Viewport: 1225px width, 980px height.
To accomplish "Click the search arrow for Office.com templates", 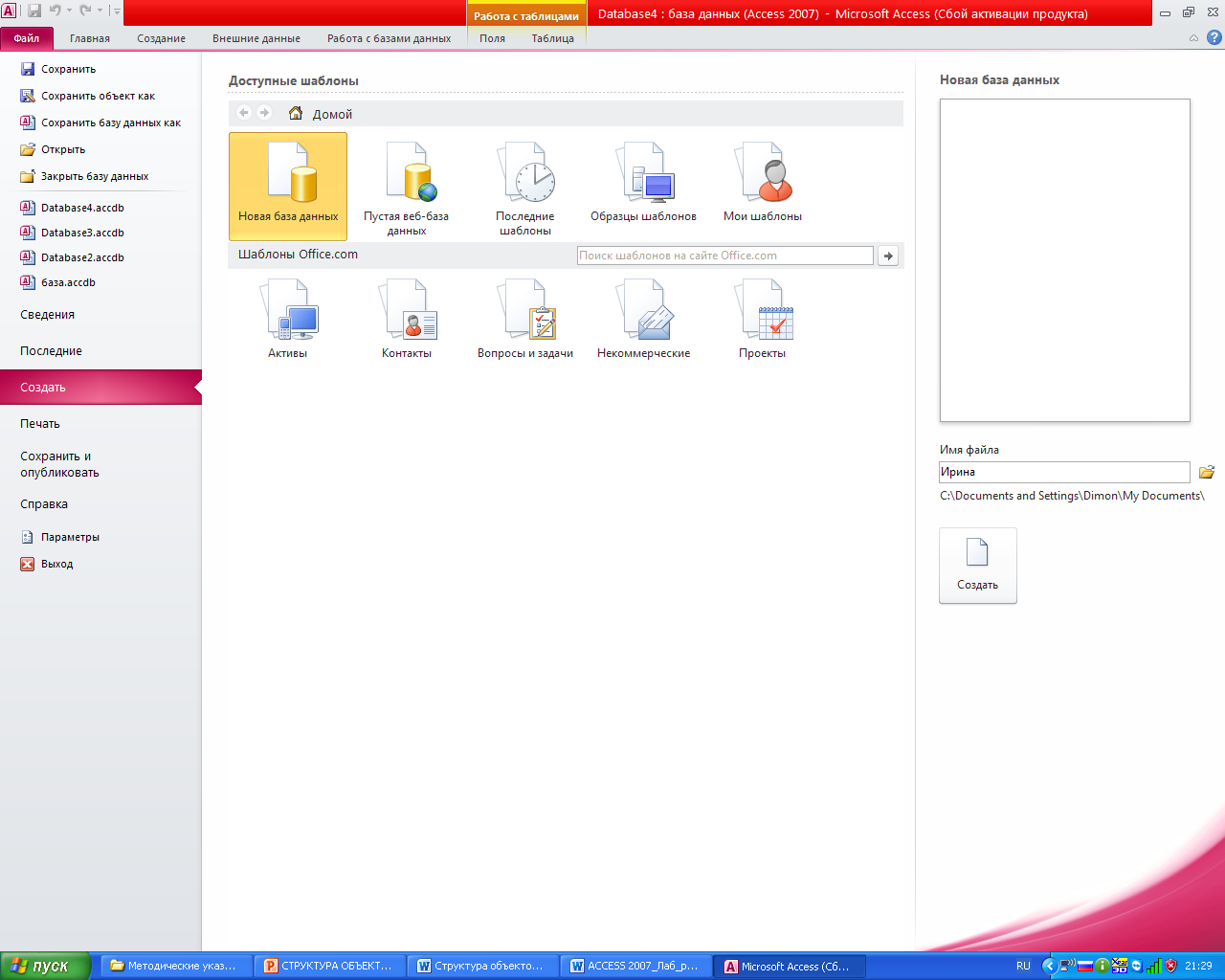I will click(x=888, y=256).
